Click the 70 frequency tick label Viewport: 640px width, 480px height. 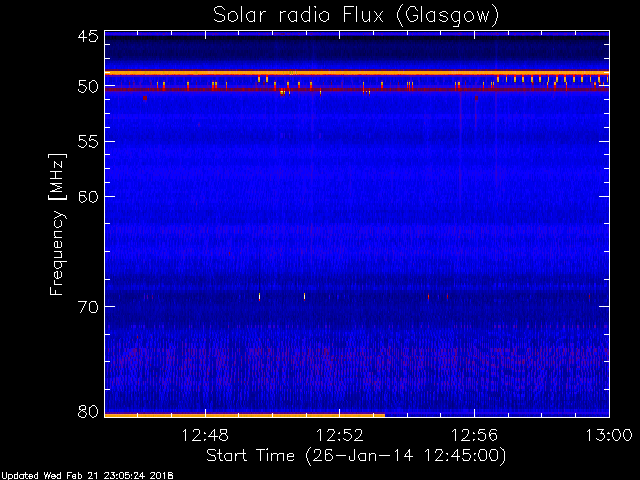point(88,307)
